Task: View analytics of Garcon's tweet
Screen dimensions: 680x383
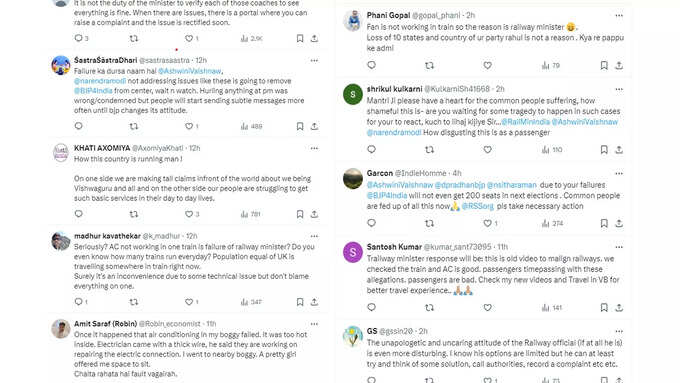Action: pos(552,223)
